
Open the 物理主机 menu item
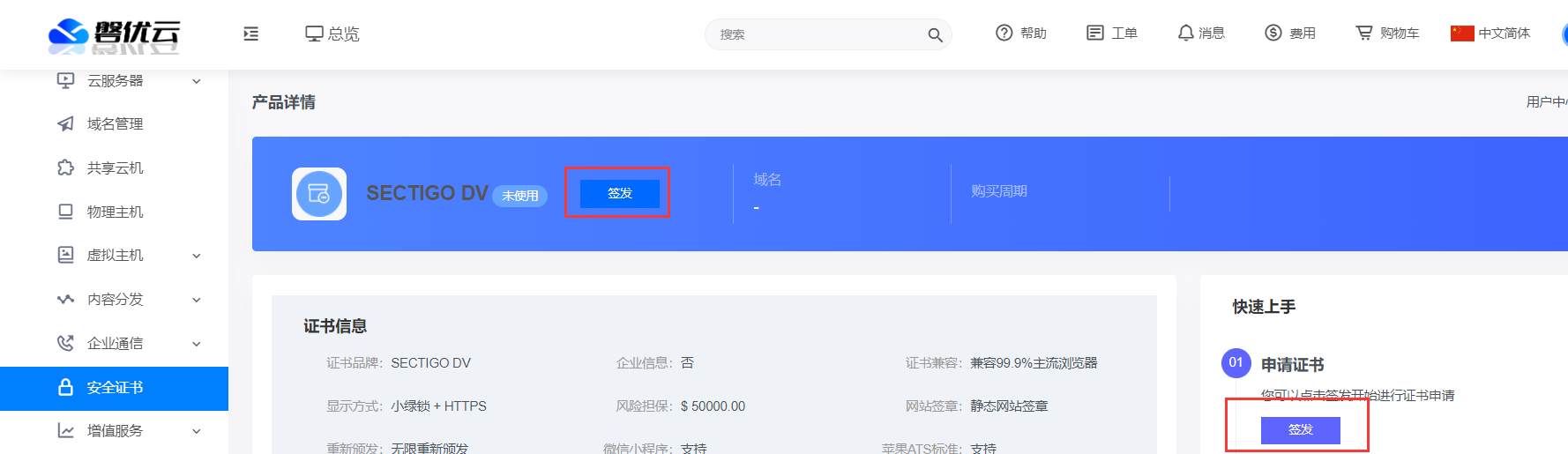[114, 212]
